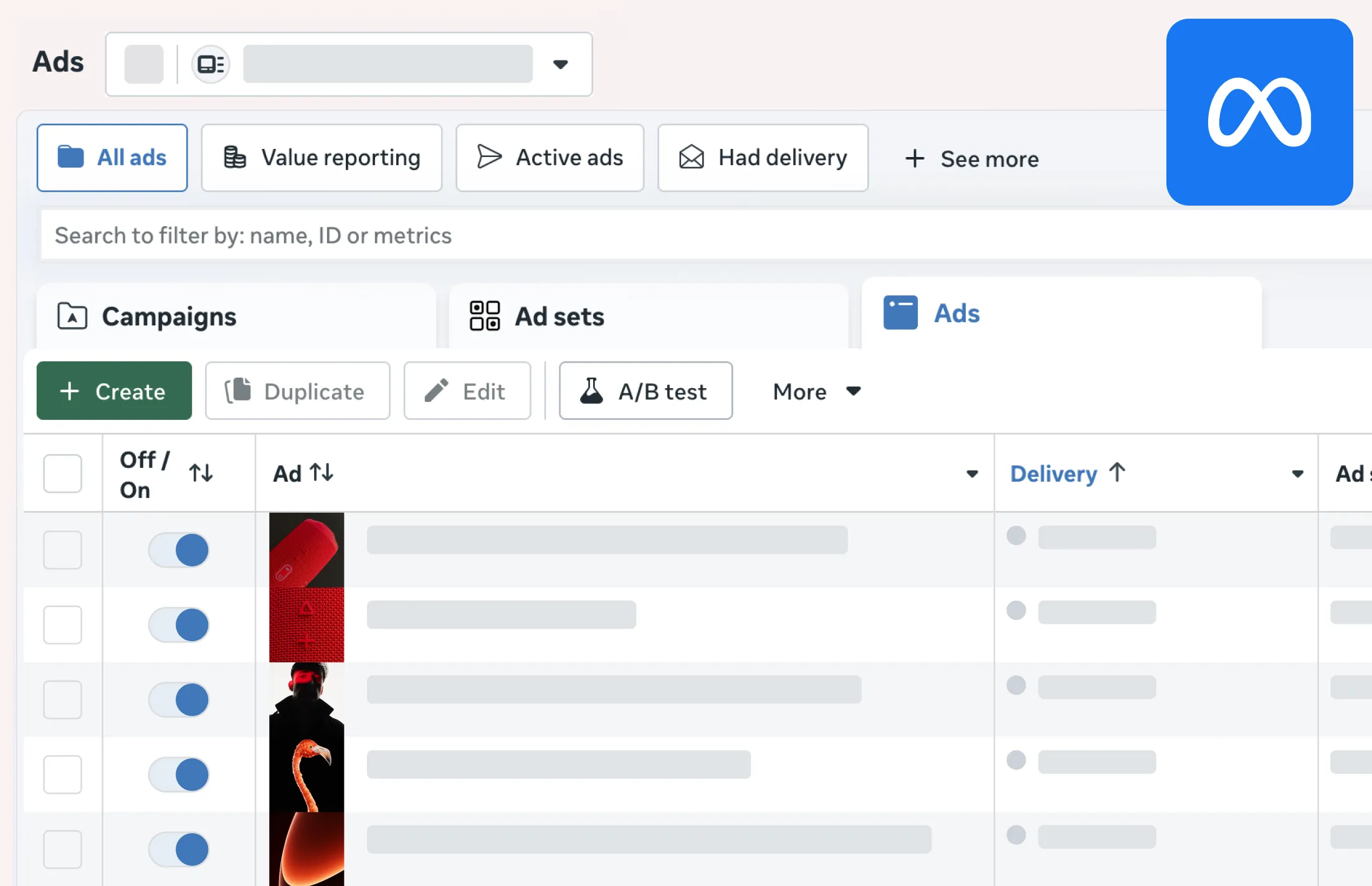The height and width of the screenshot is (886, 1372).
Task: Click the Active ads paper plane icon
Action: (489, 156)
